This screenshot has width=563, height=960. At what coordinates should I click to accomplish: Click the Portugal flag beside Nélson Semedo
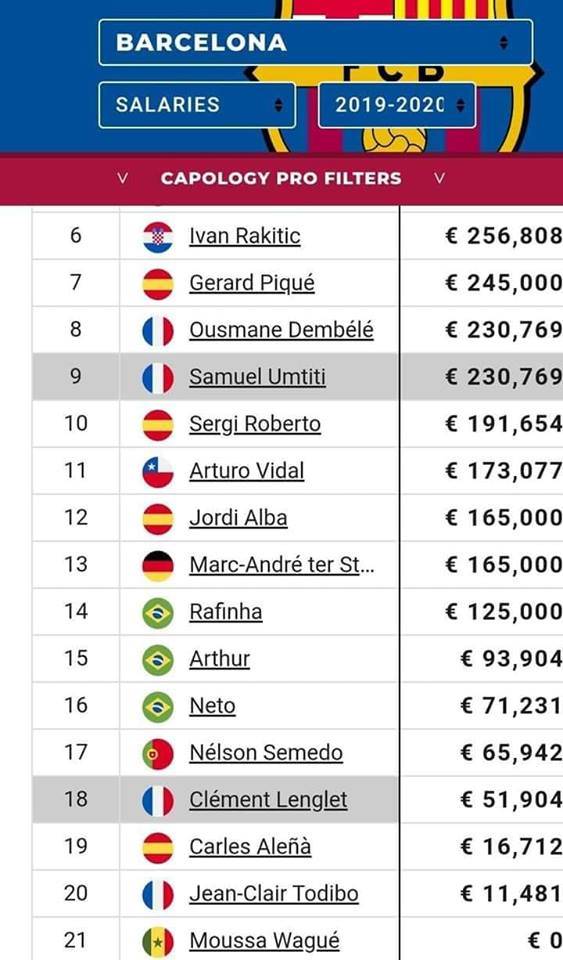click(158, 754)
